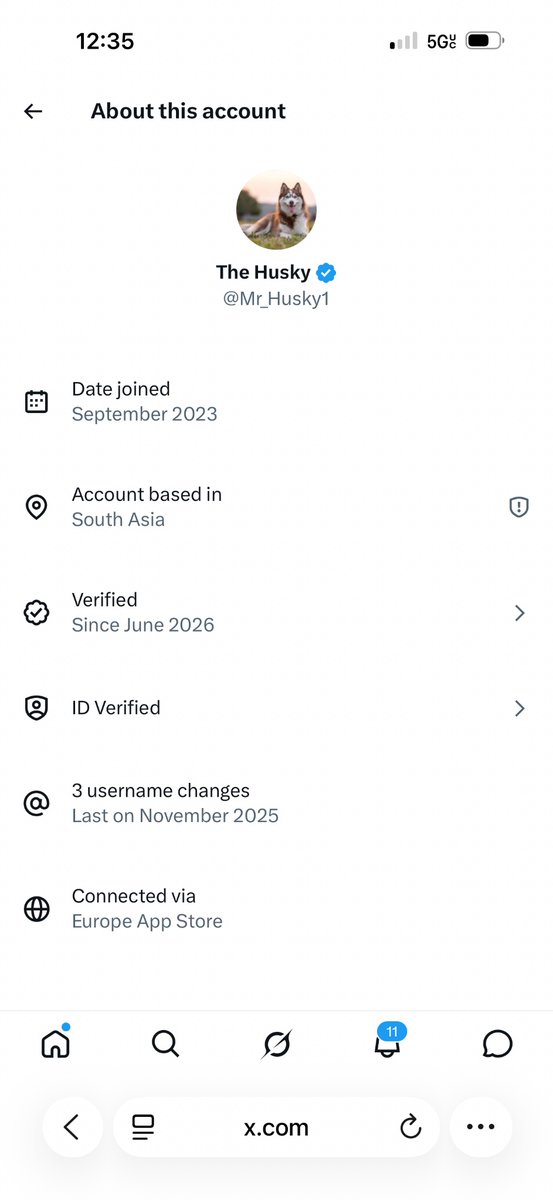Tap the x.com address field
This screenshot has height=1200, width=553.
pyautogui.click(x=276, y=1128)
